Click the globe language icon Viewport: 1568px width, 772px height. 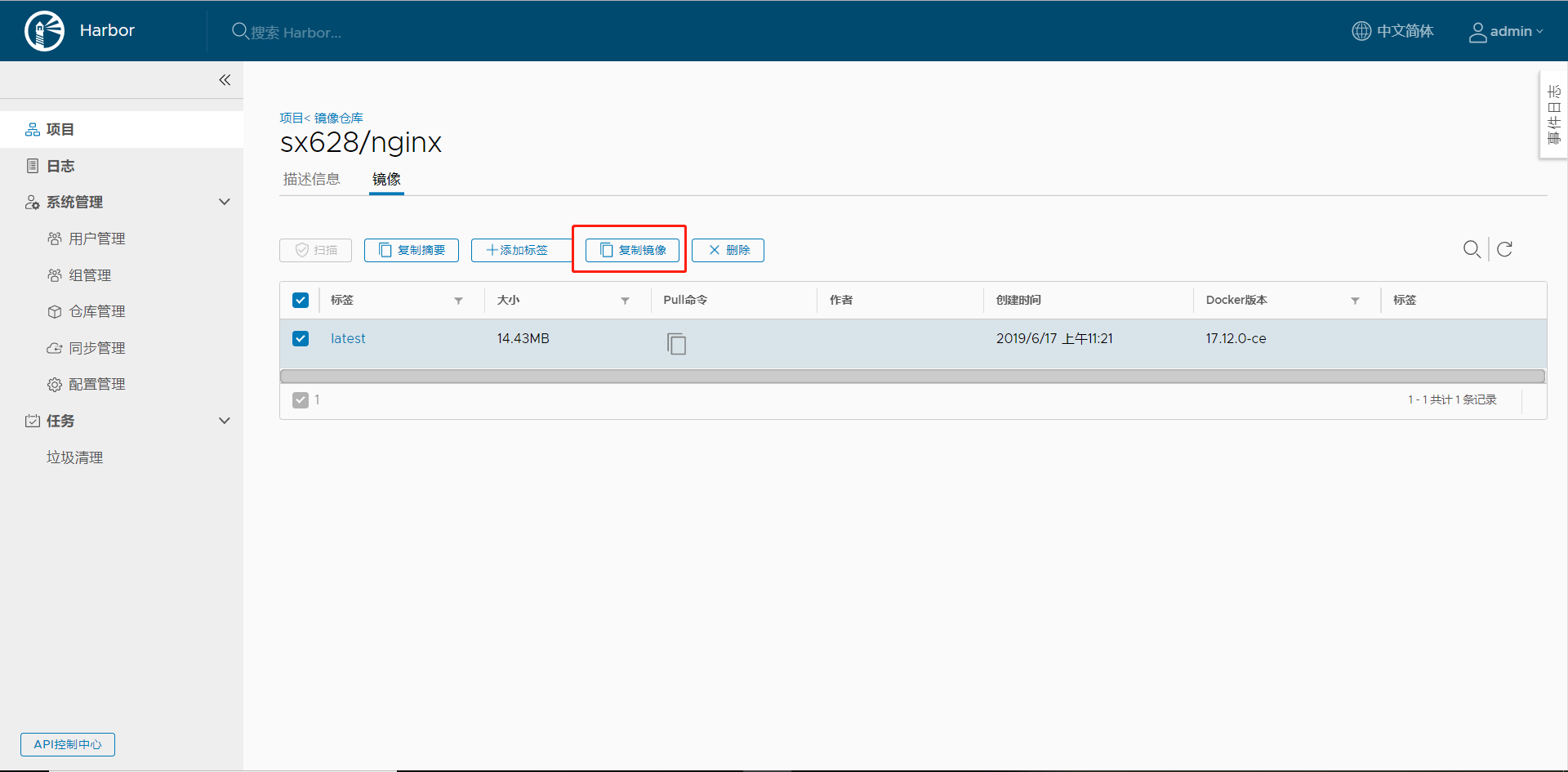[1361, 31]
